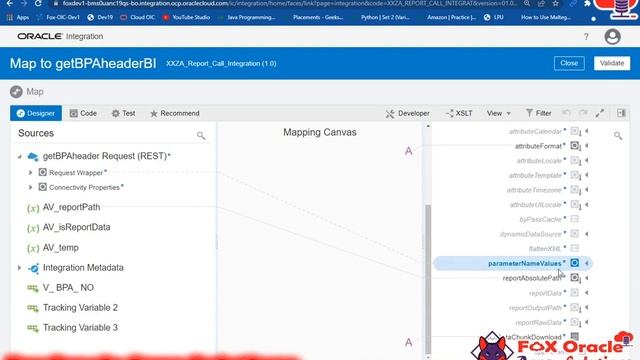
Task: Select the byPassCache target element
Action: click(x=540, y=220)
